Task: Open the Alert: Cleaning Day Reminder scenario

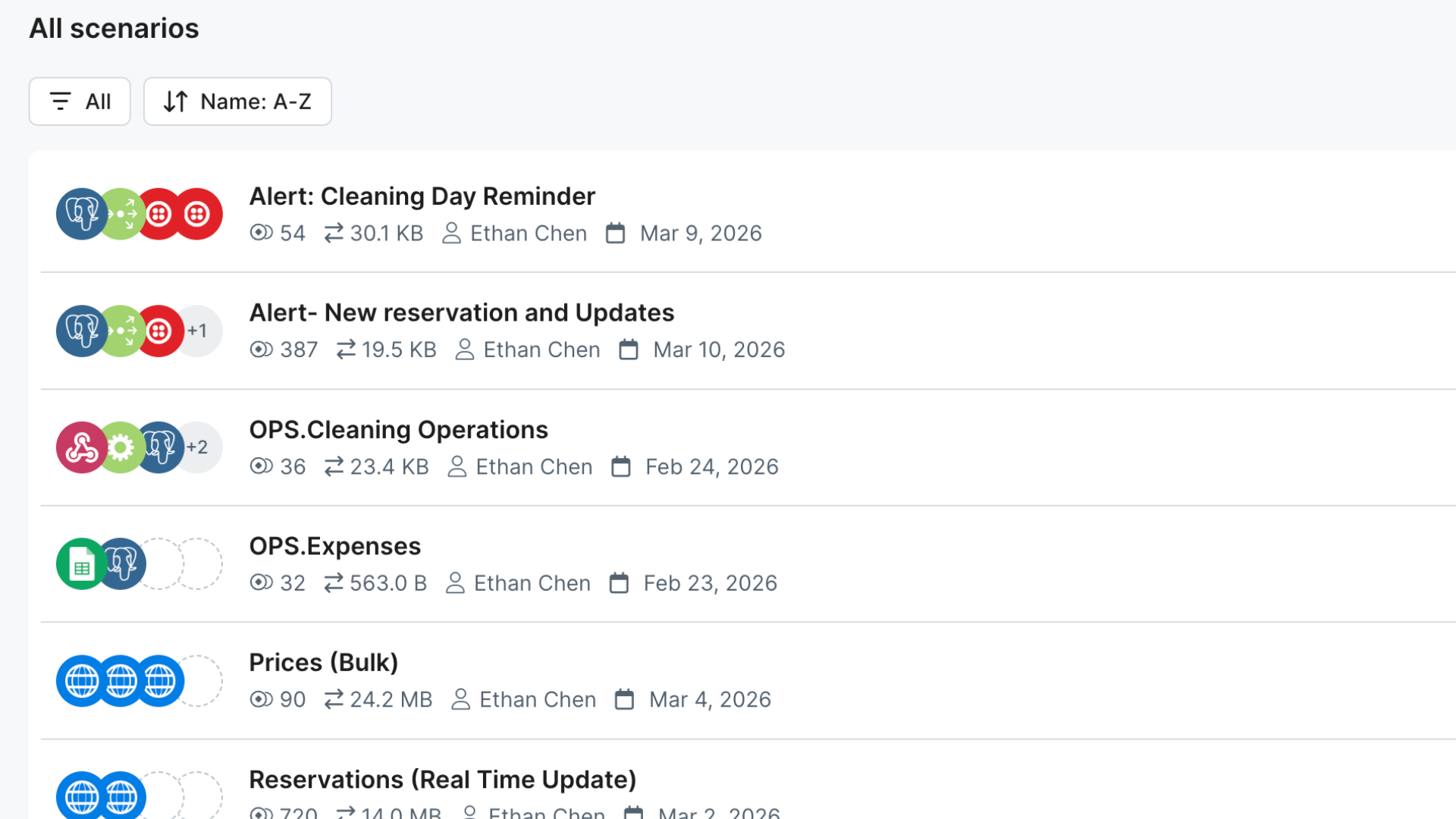Action: (x=422, y=196)
